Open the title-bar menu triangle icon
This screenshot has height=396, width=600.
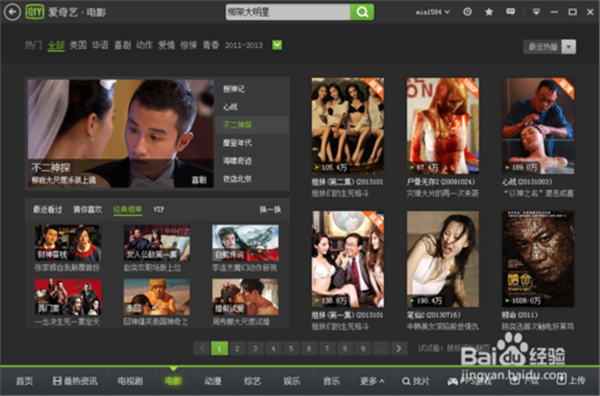pyautogui.click(x=536, y=12)
